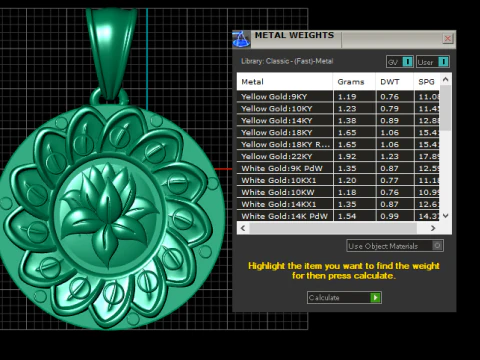Select the Yellow Gold:9KY row
Viewport: 480px width, 360px height.
pos(338,97)
